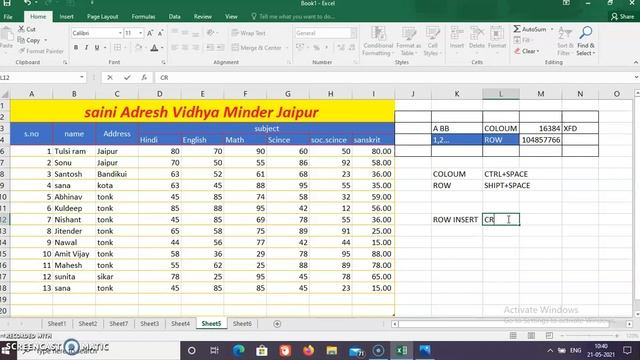This screenshot has width=640, height=360.
Task: Select column D header
Action: tap(160, 94)
